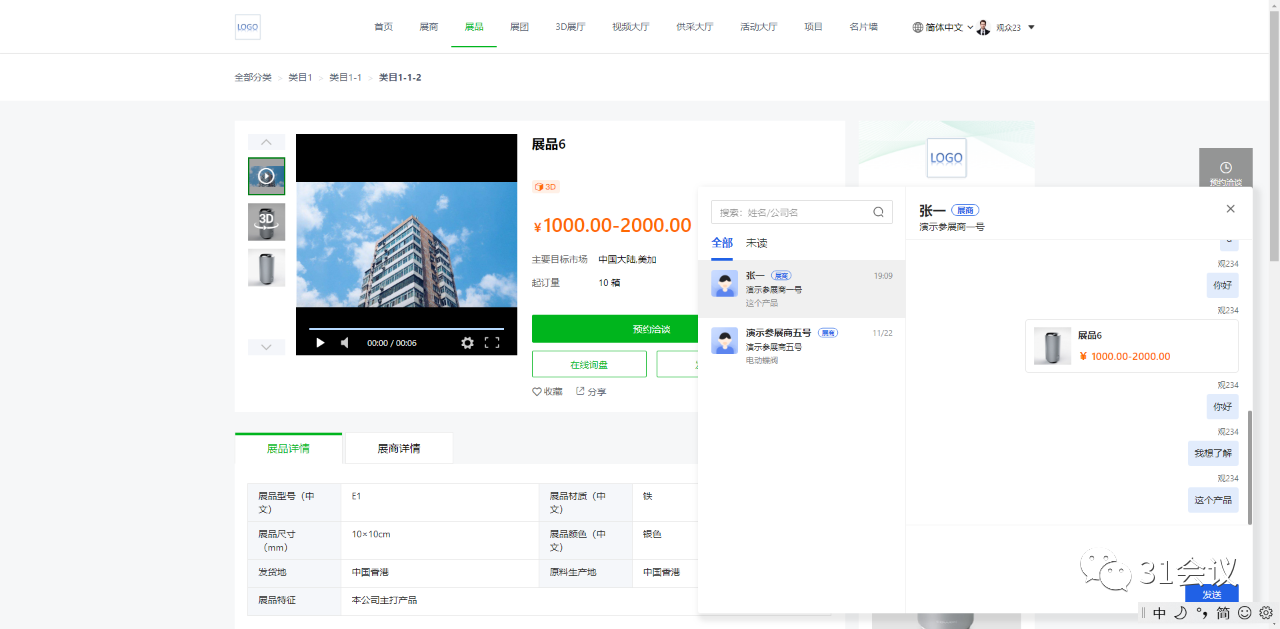Click the 在线询盘 button
1280x629 pixels.
[589, 364]
